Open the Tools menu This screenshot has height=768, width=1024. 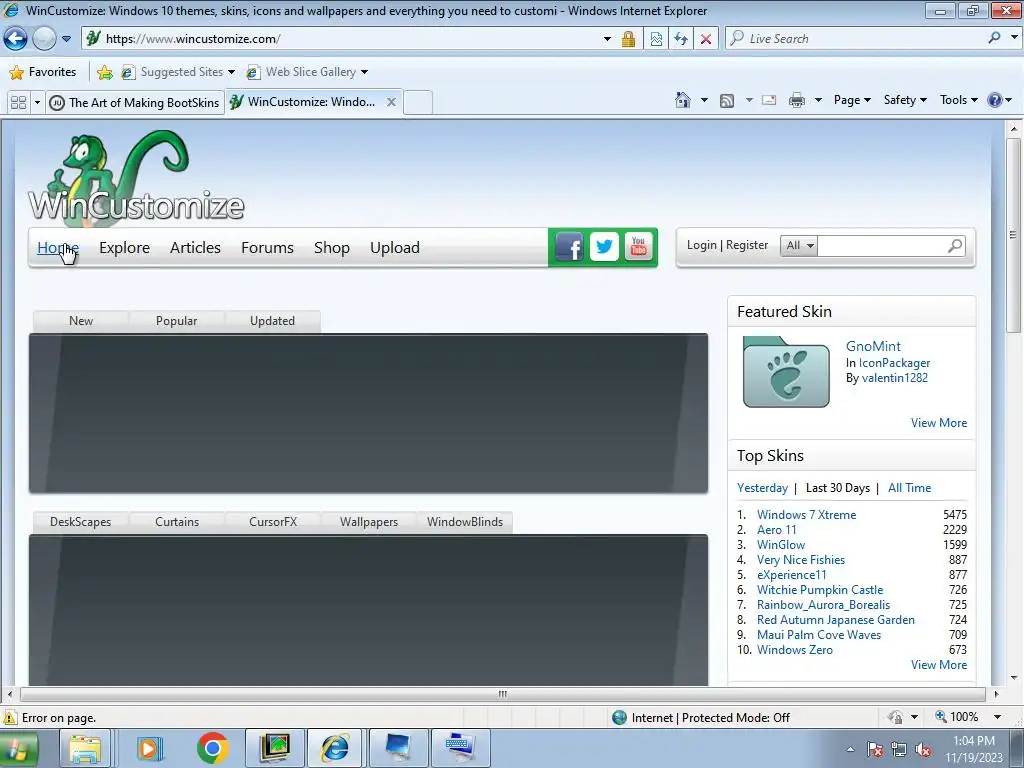click(x=959, y=100)
